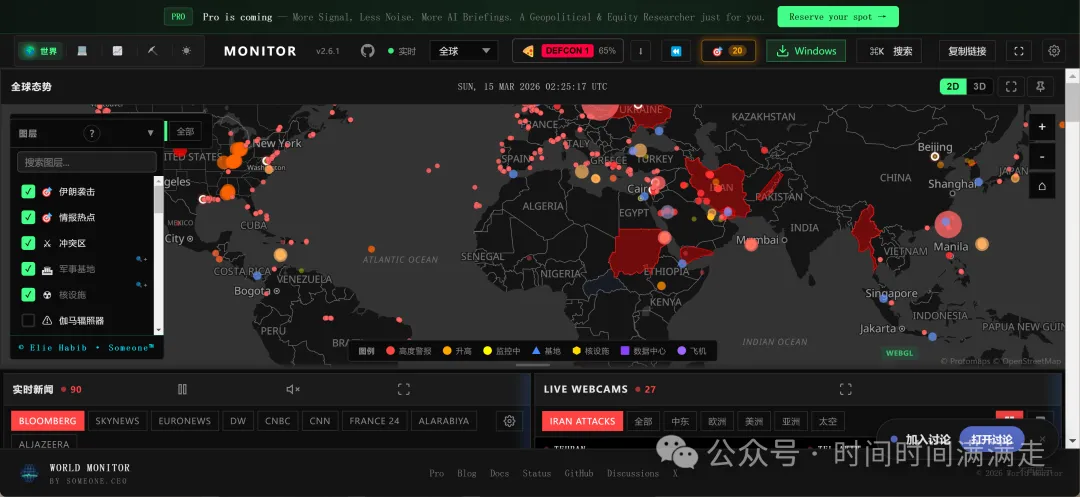The image size is (1080, 497).
Task: Uncheck the 伊朗袭击 layer checkbox
Action: [28, 191]
